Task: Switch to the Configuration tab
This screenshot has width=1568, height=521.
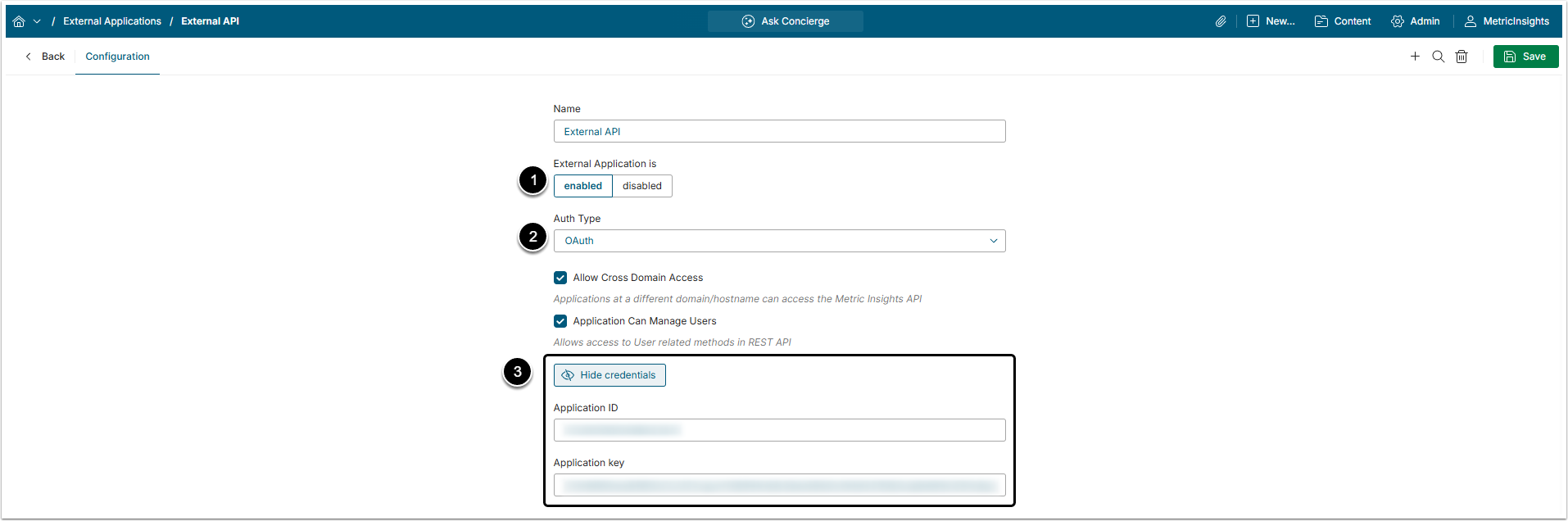Action: (117, 57)
